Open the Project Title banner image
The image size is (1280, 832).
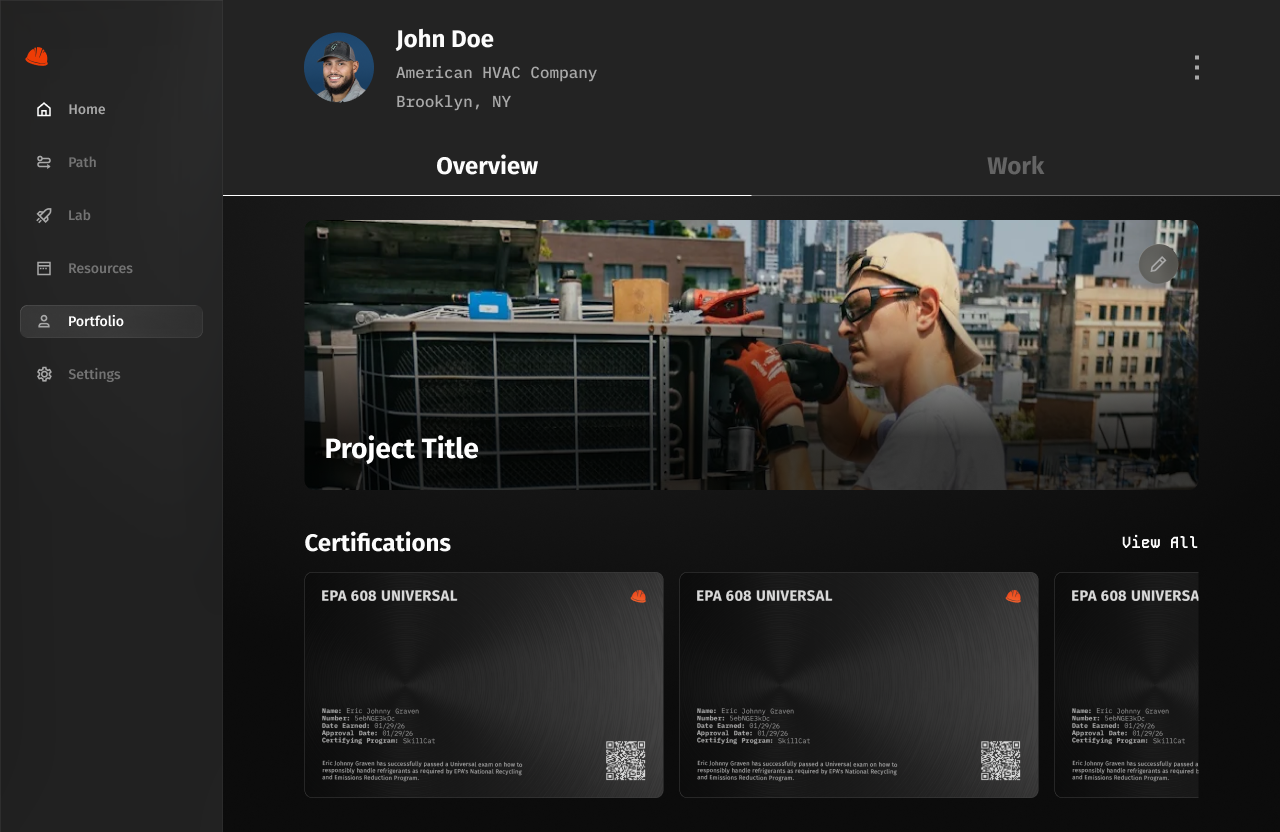pos(751,355)
